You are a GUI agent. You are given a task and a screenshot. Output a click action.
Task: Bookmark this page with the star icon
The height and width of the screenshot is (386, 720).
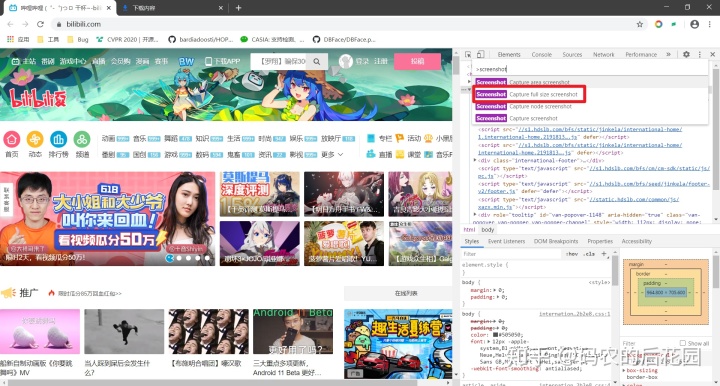pyautogui.click(x=640, y=24)
